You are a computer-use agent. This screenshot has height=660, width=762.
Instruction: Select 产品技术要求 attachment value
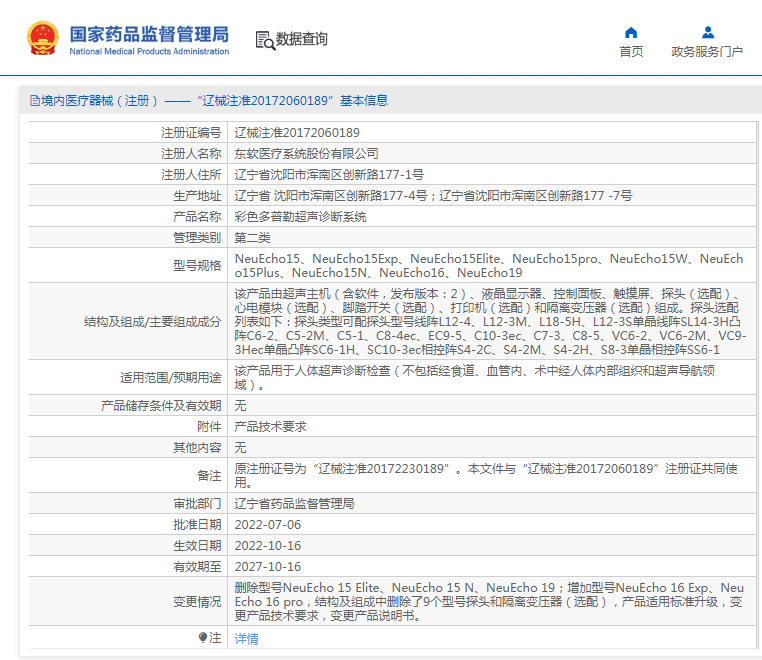point(270,427)
